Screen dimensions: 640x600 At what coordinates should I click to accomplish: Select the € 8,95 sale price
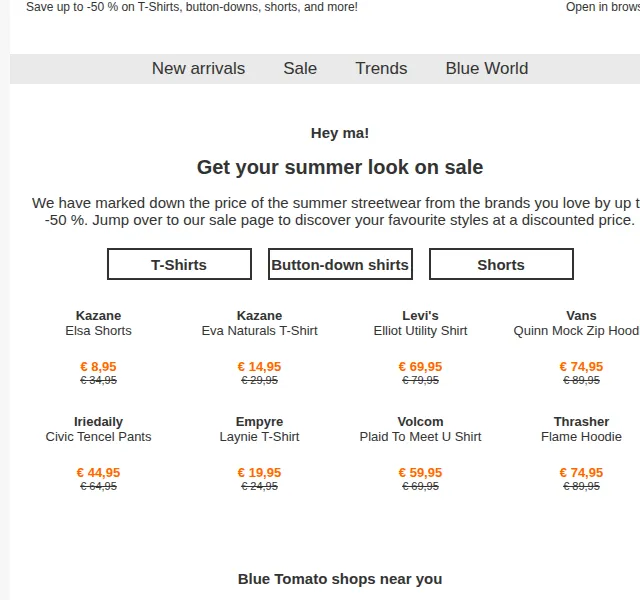(98, 367)
